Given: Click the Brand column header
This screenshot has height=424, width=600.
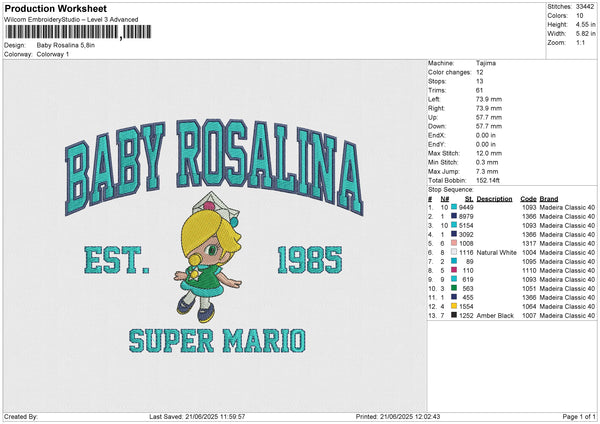Looking at the screenshot, I should coord(549,198).
